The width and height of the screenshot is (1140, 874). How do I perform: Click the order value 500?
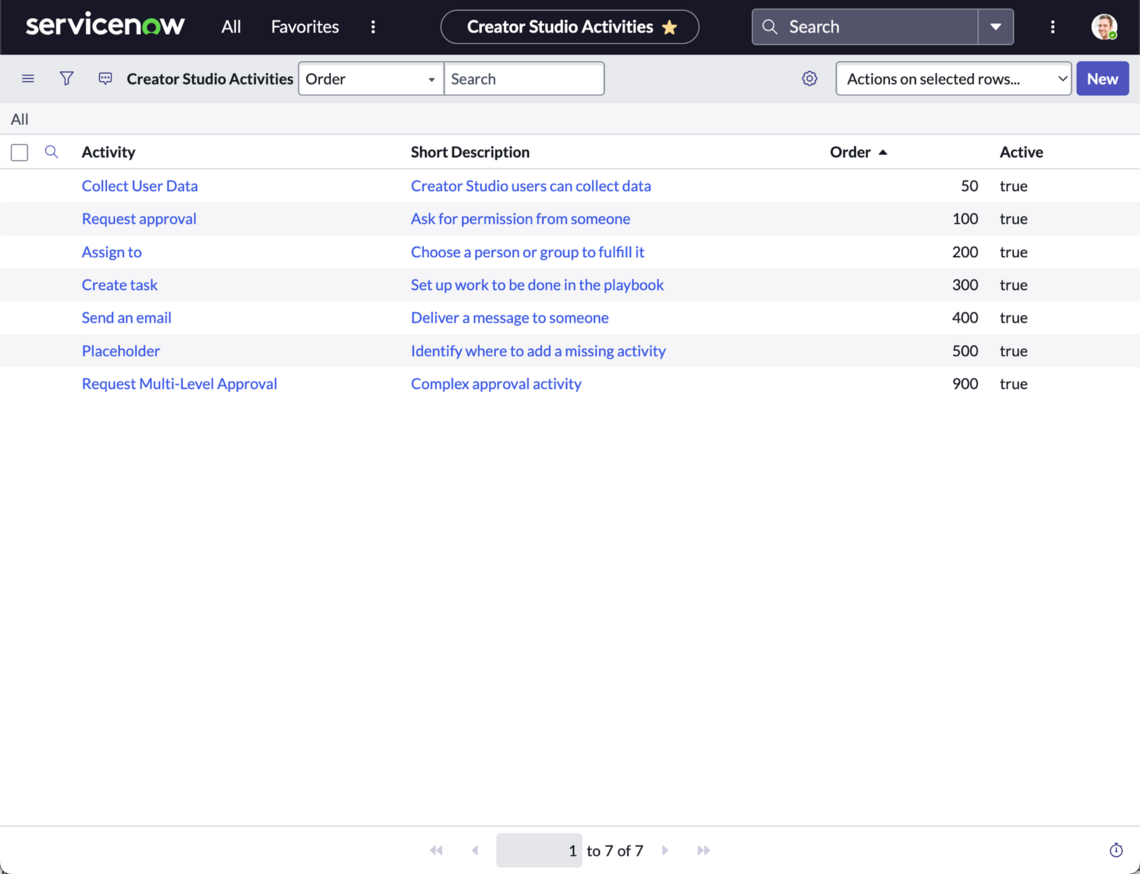click(965, 351)
